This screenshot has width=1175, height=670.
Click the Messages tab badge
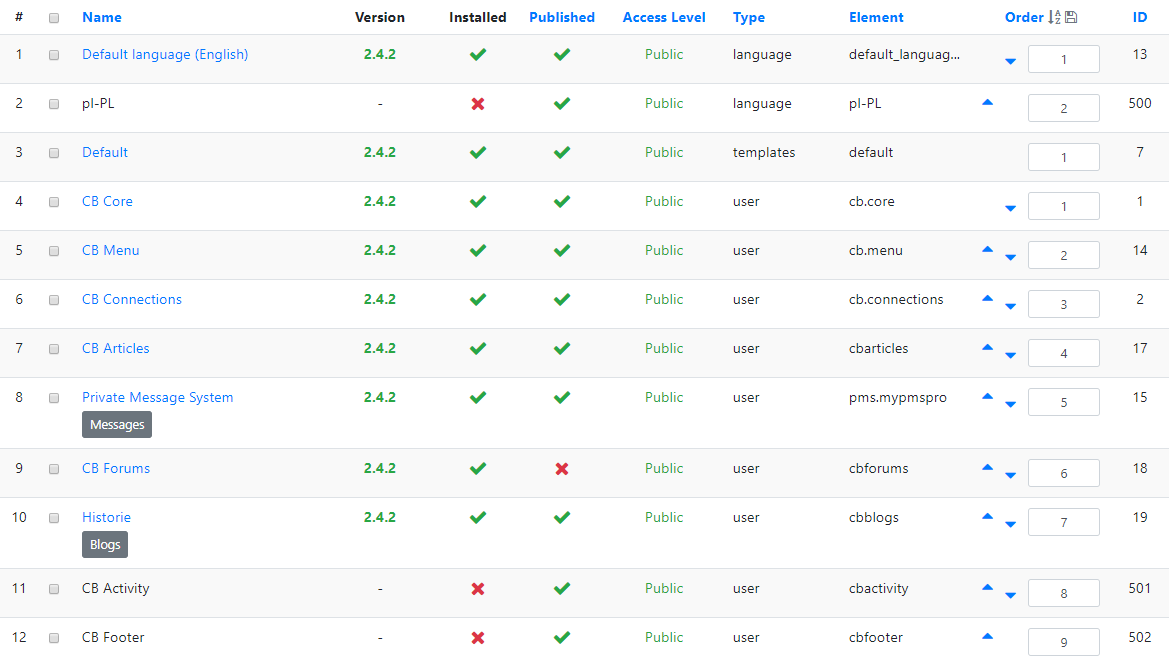(117, 425)
